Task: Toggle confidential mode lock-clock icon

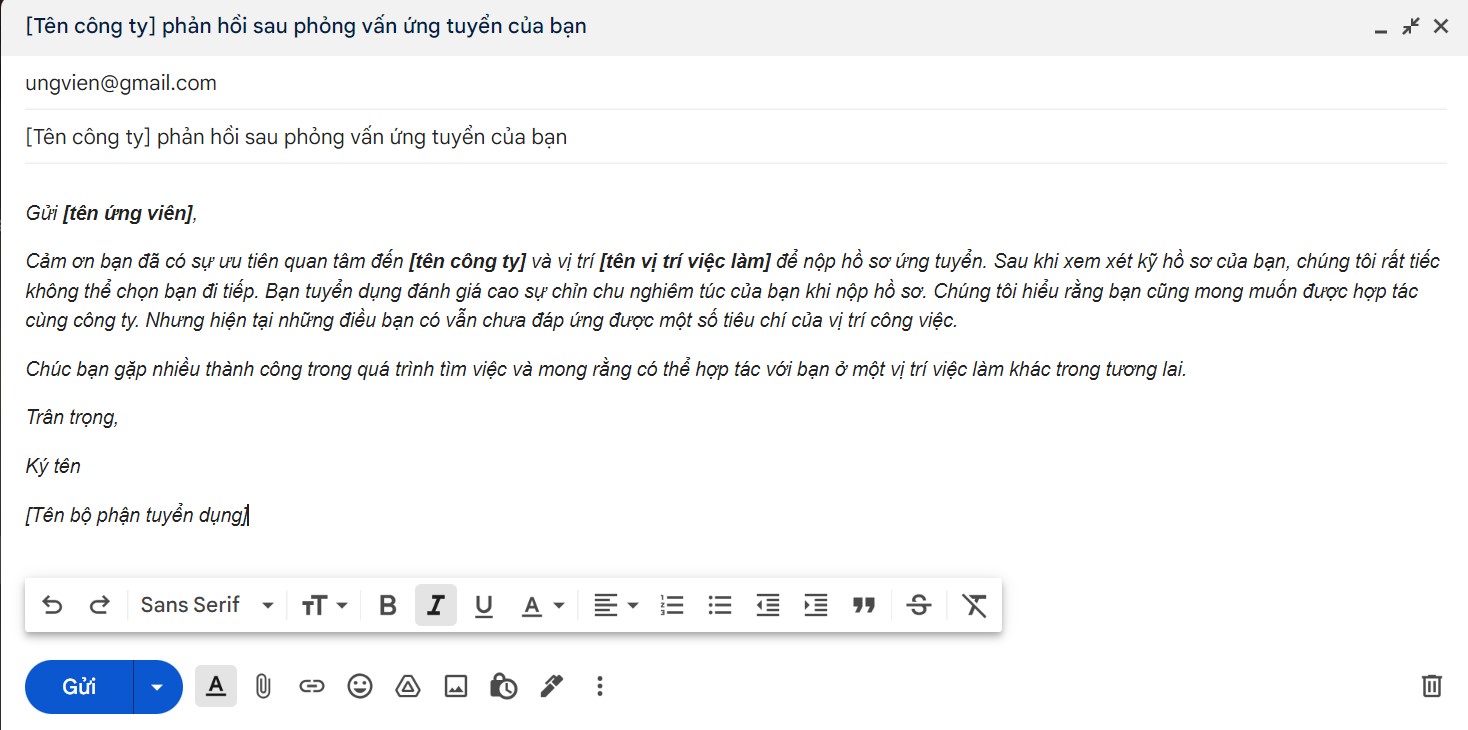Action: point(504,686)
